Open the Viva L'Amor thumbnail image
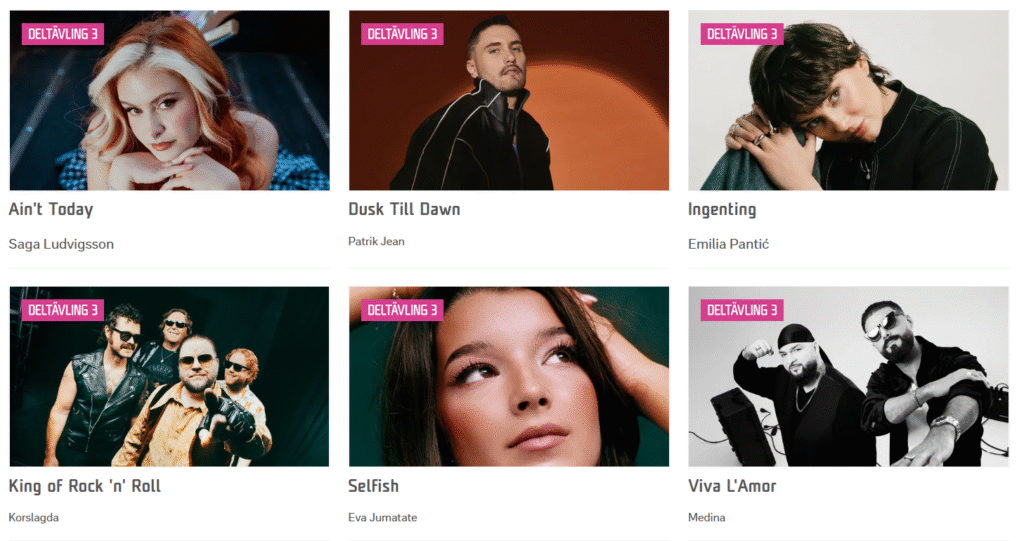The image size is (1024, 541). click(x=848, y=376)
